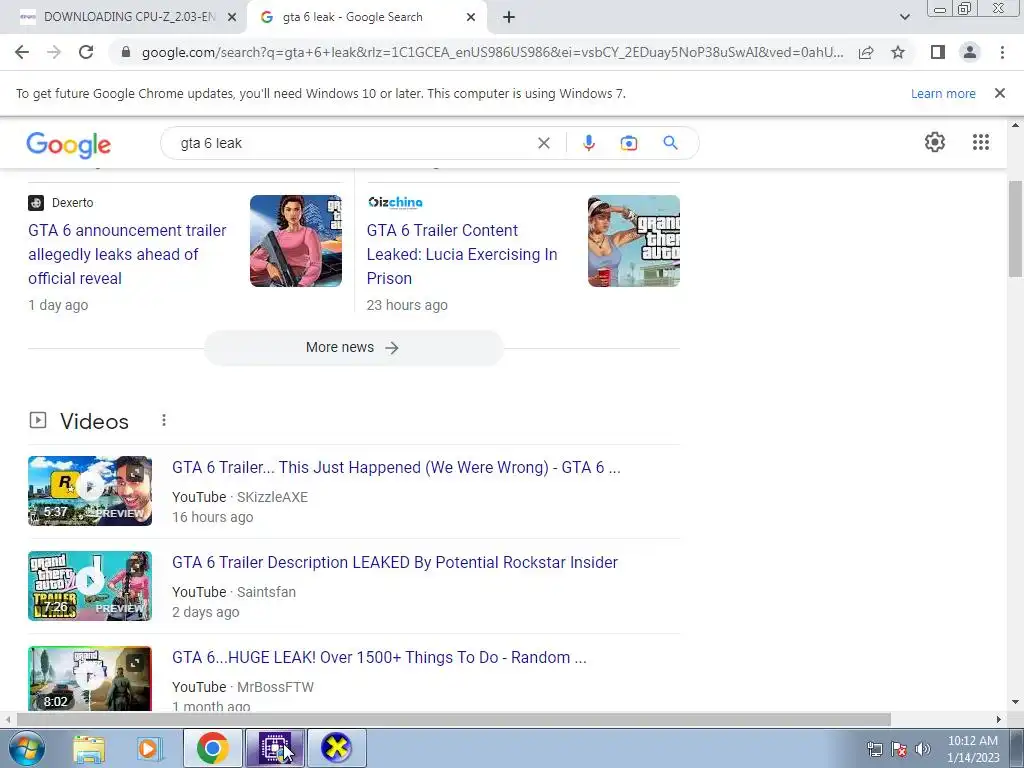
Task: Select the gta 6 leak tab
Action: 353,17
